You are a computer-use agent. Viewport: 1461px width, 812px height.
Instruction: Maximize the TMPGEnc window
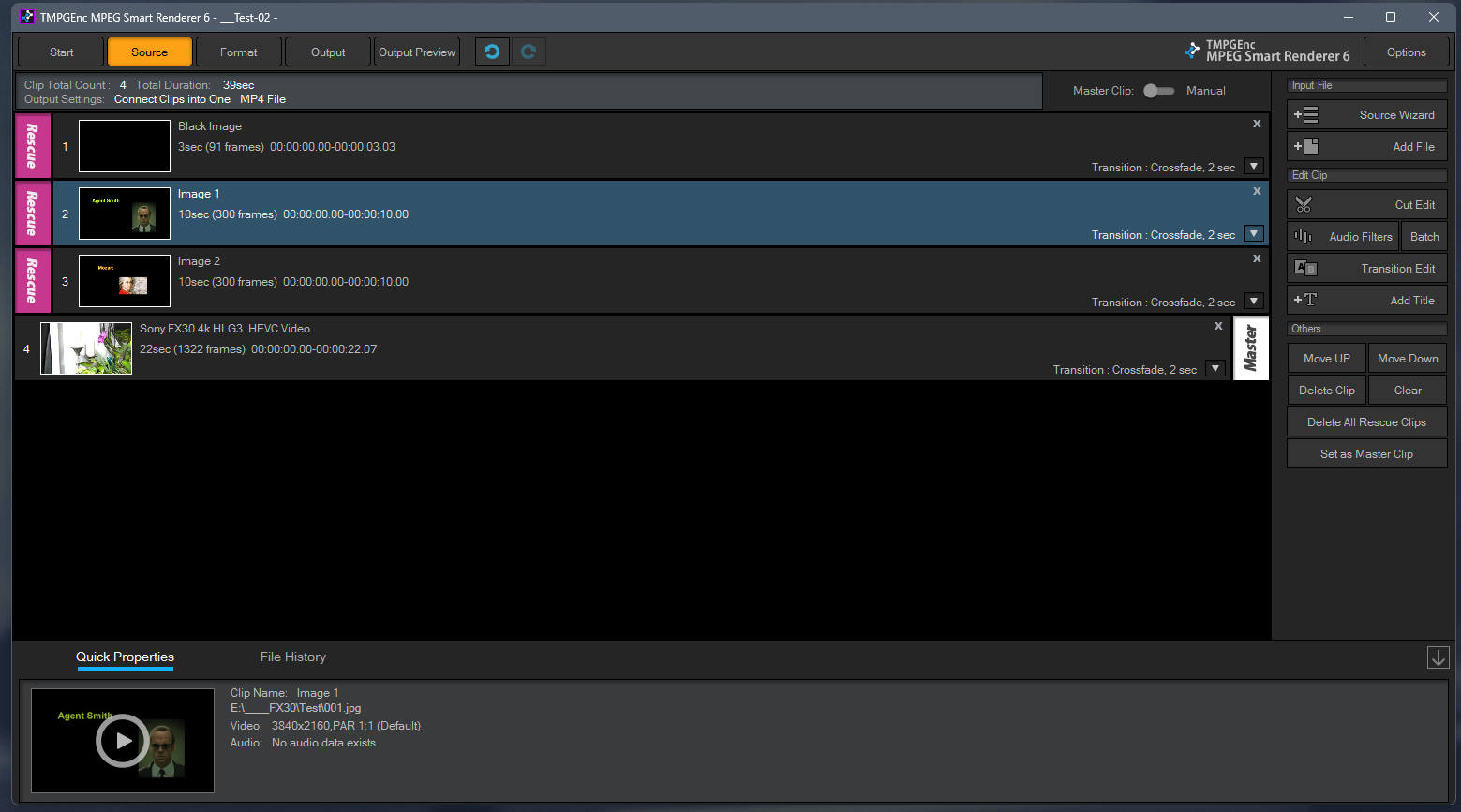[x=1391, y=17]
